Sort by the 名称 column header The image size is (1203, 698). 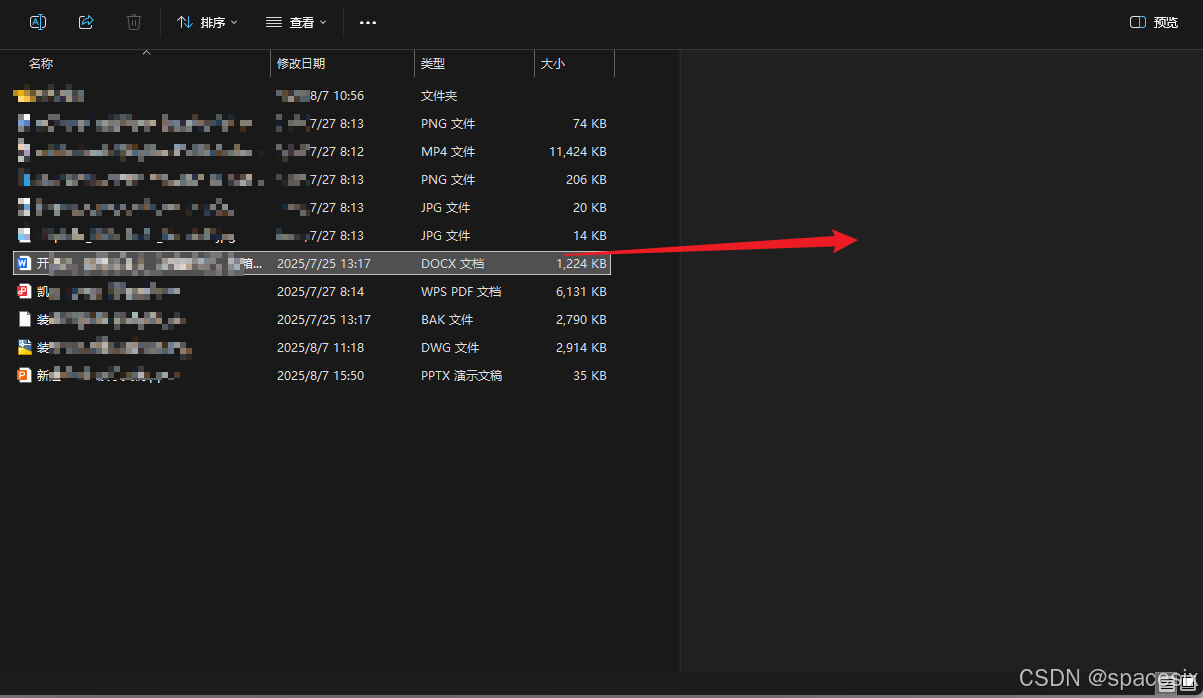pos(41,63)
